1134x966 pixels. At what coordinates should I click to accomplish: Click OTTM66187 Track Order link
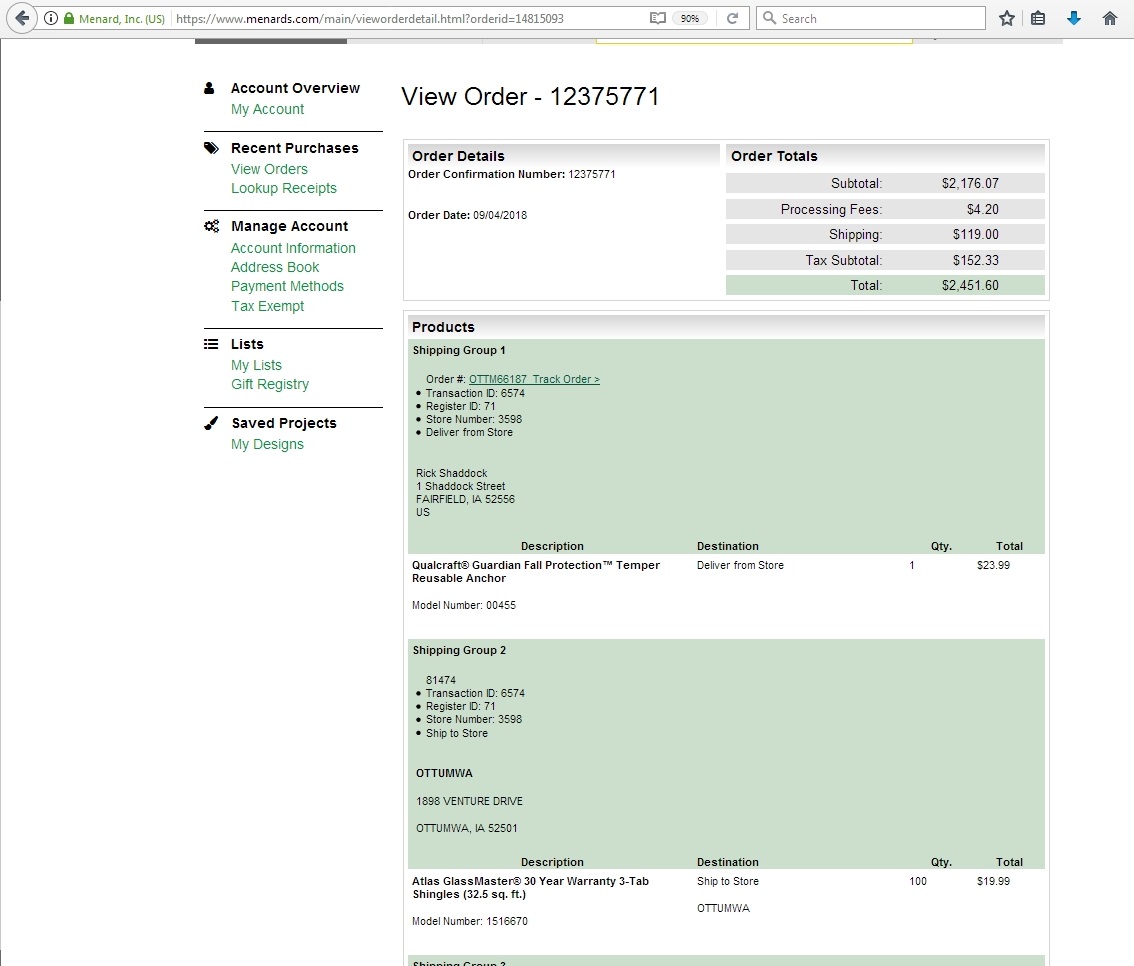(x=534, y=379)
